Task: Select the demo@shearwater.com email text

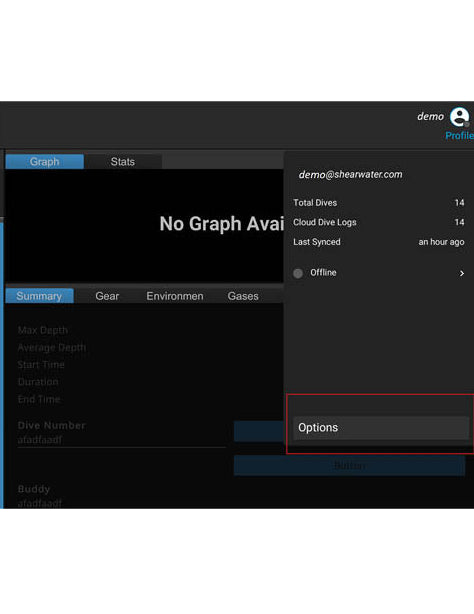Action: (x=351, y=174)
